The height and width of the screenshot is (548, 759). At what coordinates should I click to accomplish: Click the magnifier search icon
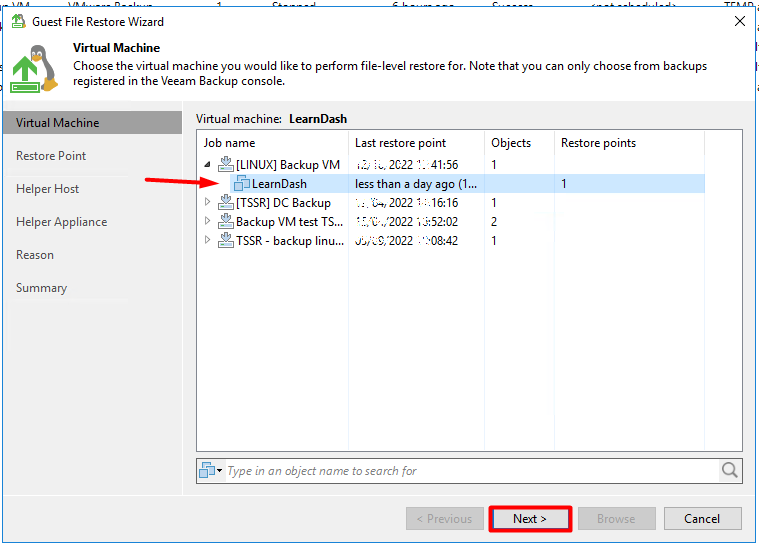click(x=729, y=471)
